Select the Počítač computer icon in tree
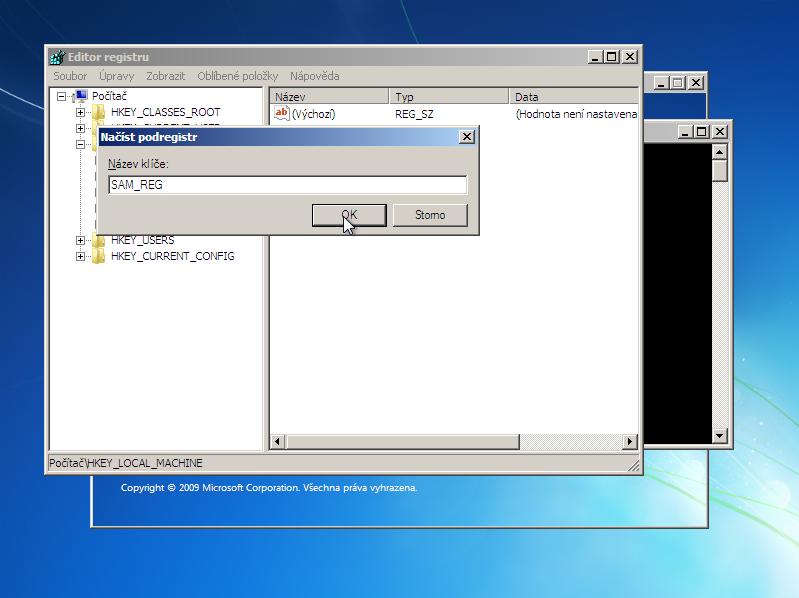The image size is (799, 598). (79, 96)
